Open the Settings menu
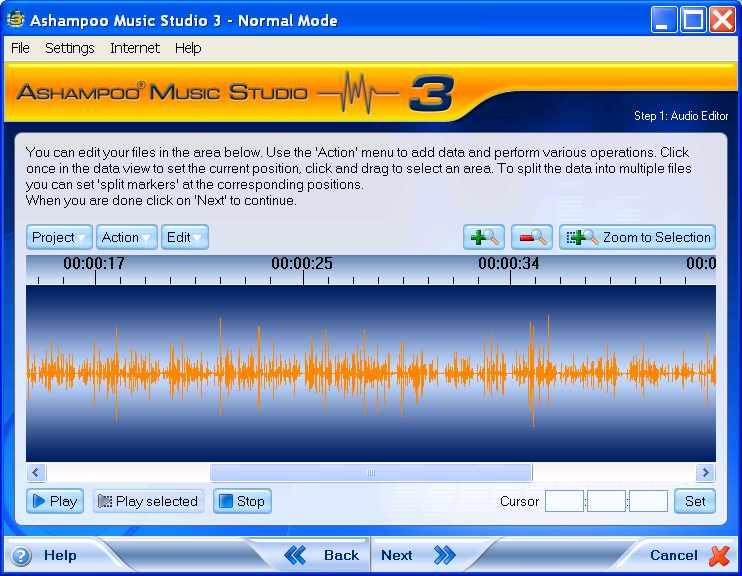Viewport: 742px width, 576px height. (69, 48)
